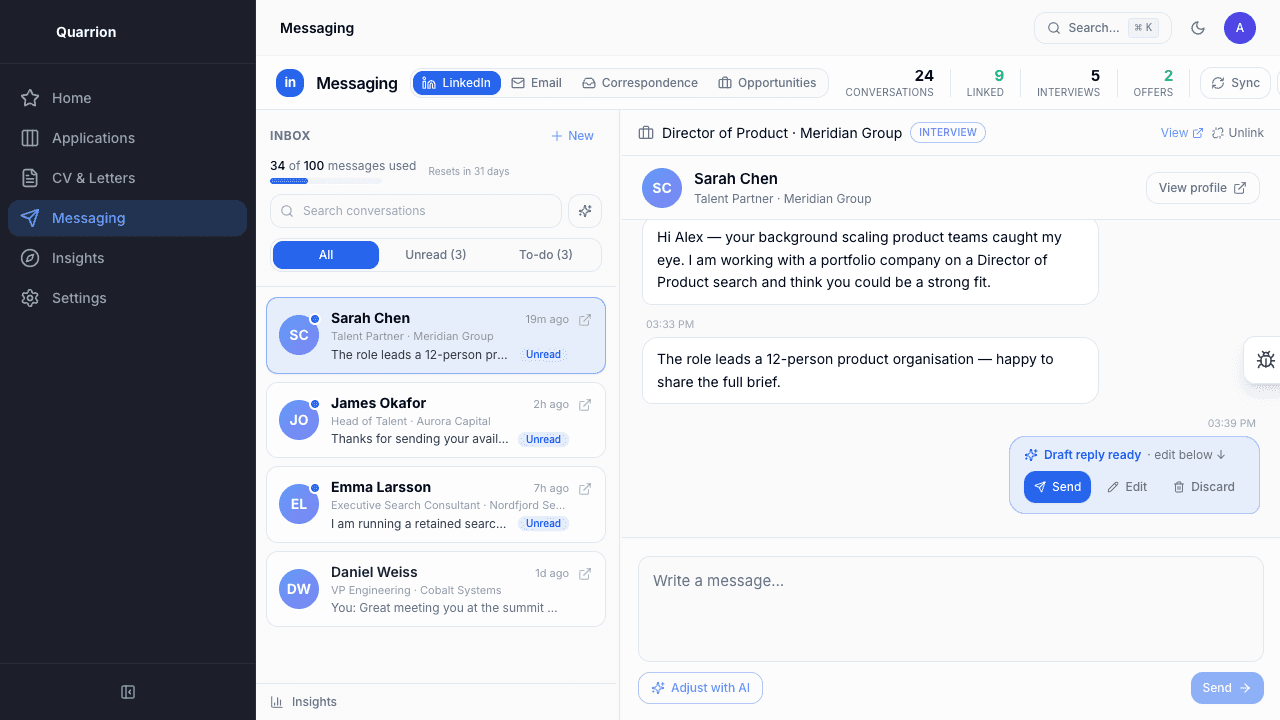Edit the draft reply
The image size is (1280, 720).
[x=1127, y=487]
